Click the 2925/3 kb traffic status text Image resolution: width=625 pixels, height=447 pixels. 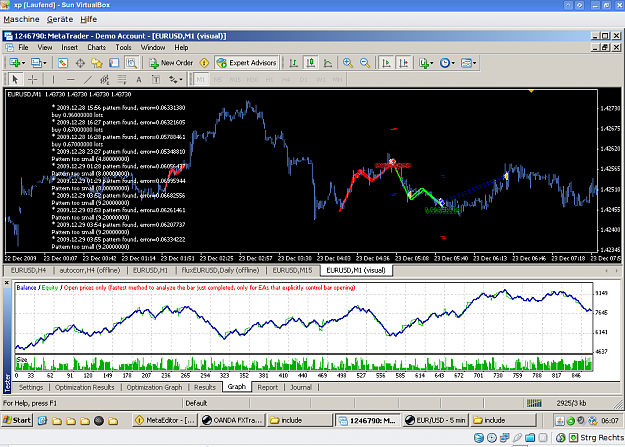(571, 403)
